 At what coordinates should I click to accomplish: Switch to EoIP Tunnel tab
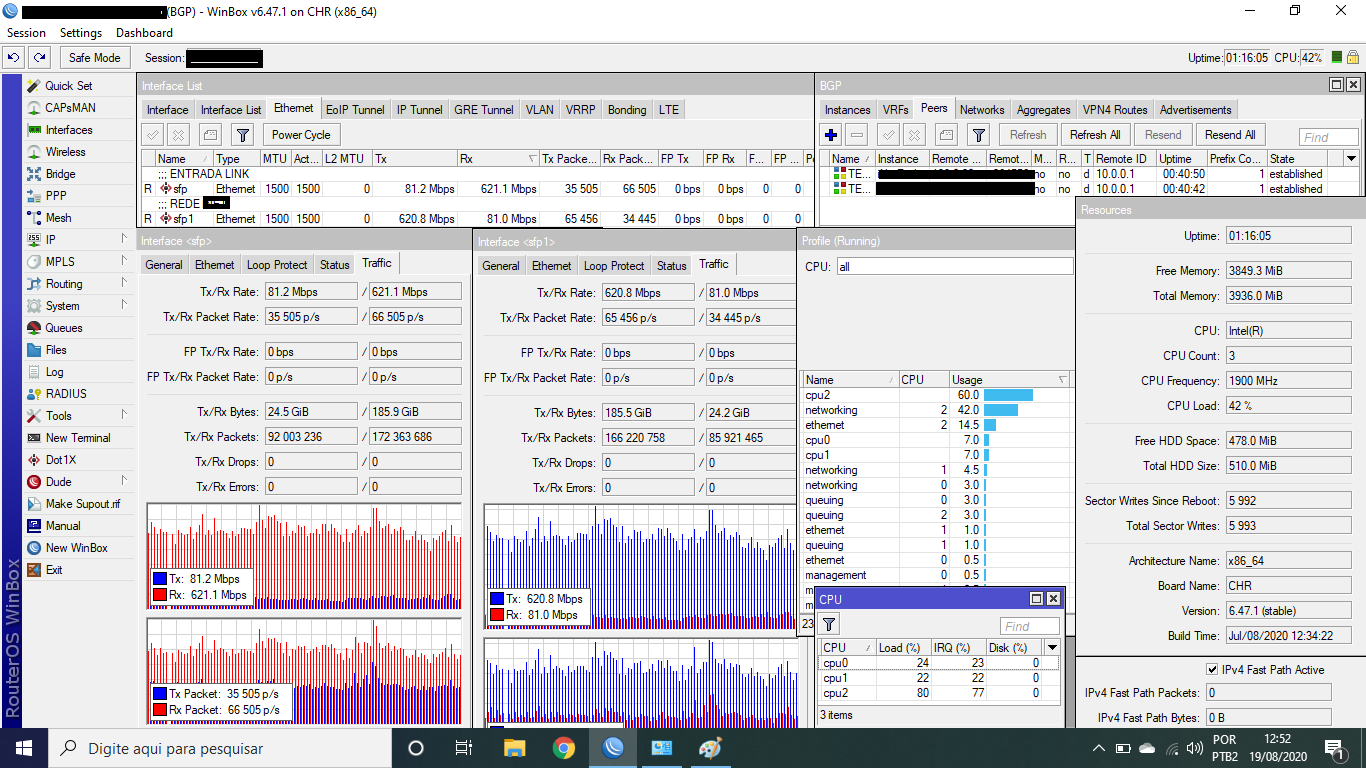point(355,110)
